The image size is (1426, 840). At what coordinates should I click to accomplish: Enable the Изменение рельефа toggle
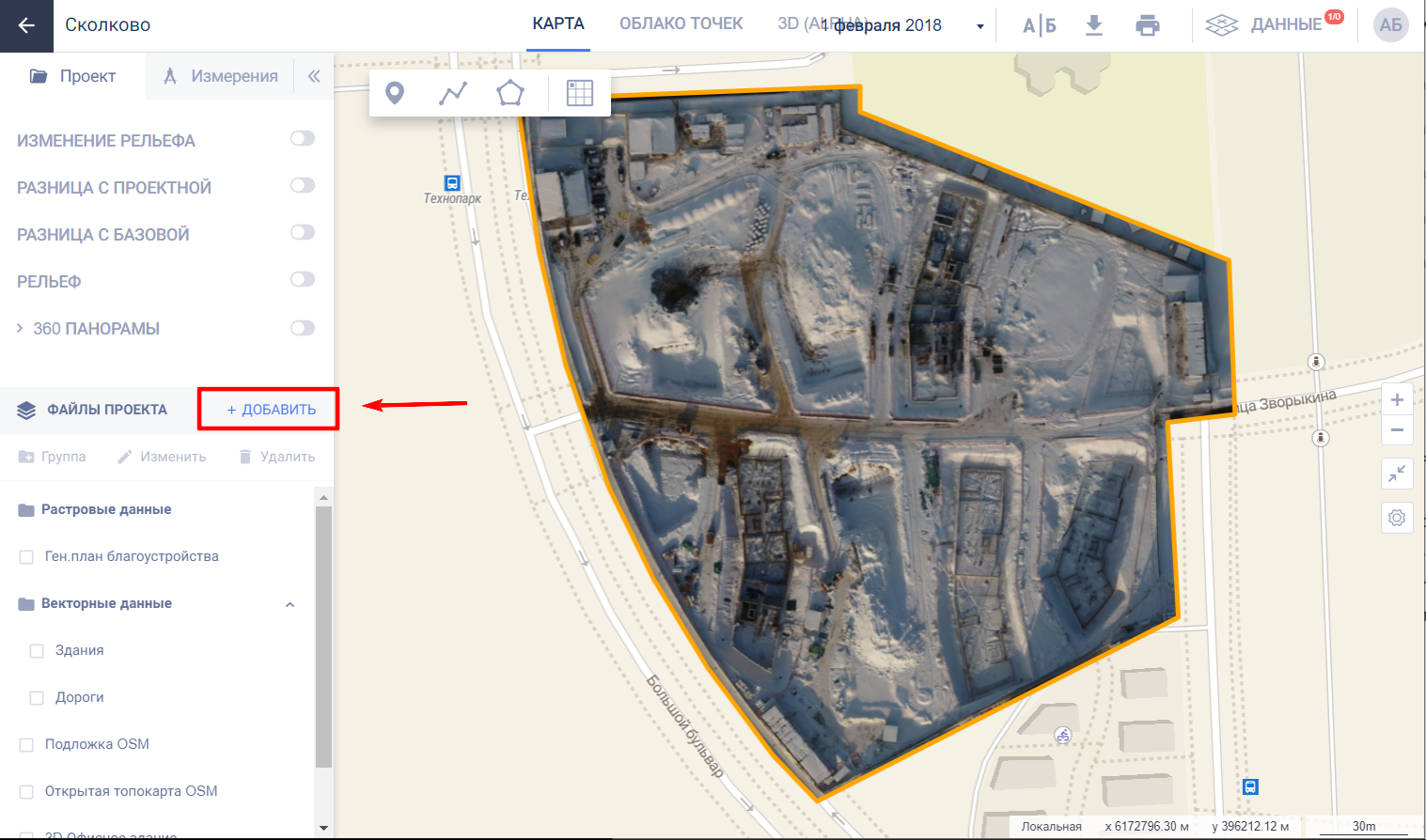click(303, 139)
